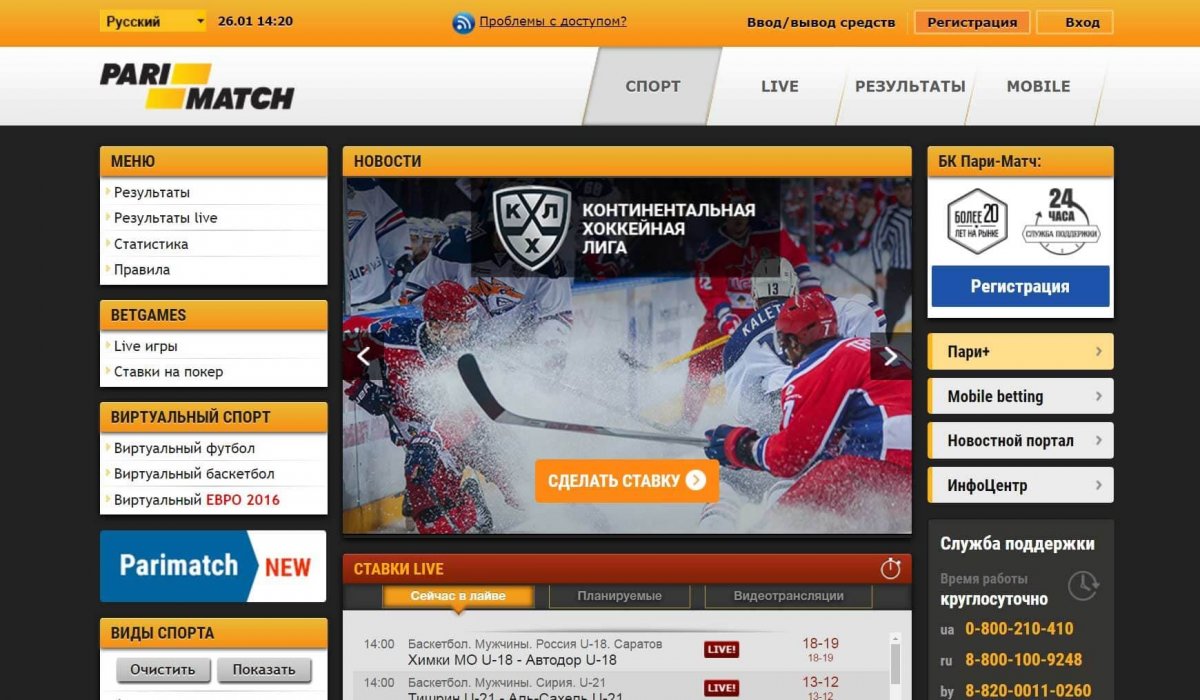This screenshot has width=1200, height=700.
Task: Click Химки МО U-18 - Автодор U-18 match
Action: point(512,660)
